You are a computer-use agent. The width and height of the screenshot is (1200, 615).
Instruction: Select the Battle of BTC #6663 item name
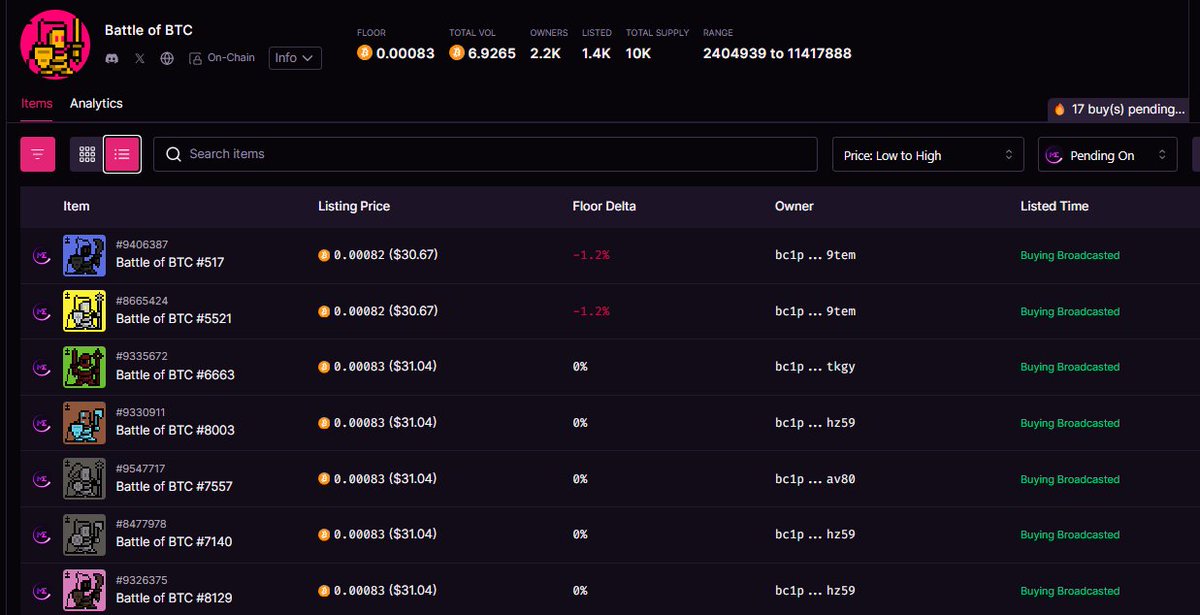pyautogui.click(x=175, y=375)
